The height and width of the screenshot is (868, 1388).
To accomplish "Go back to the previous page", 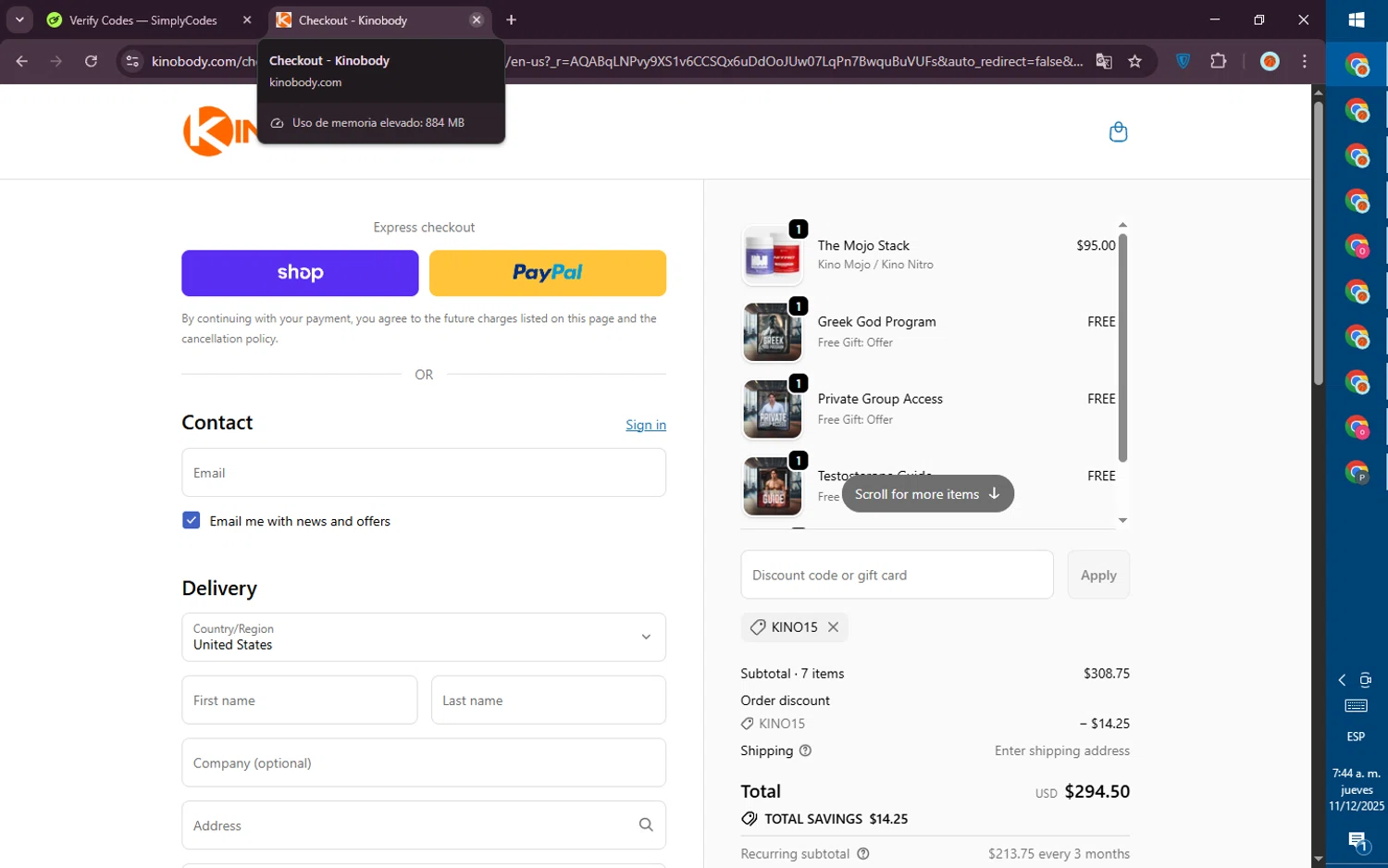I will click(x=22, y=61).
